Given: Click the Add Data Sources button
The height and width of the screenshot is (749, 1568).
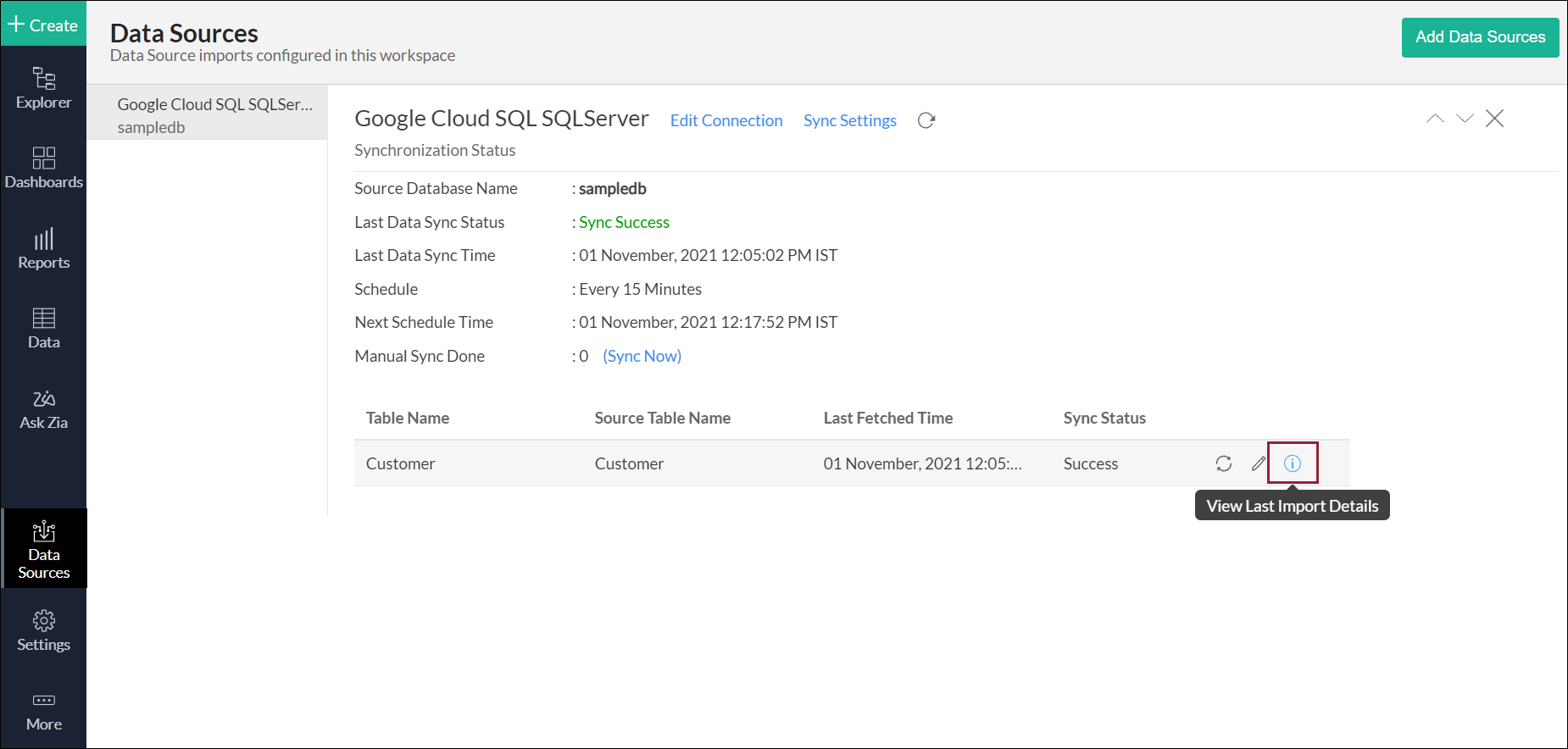Looking at the screenshot, I should click(x=1480, y=37).
